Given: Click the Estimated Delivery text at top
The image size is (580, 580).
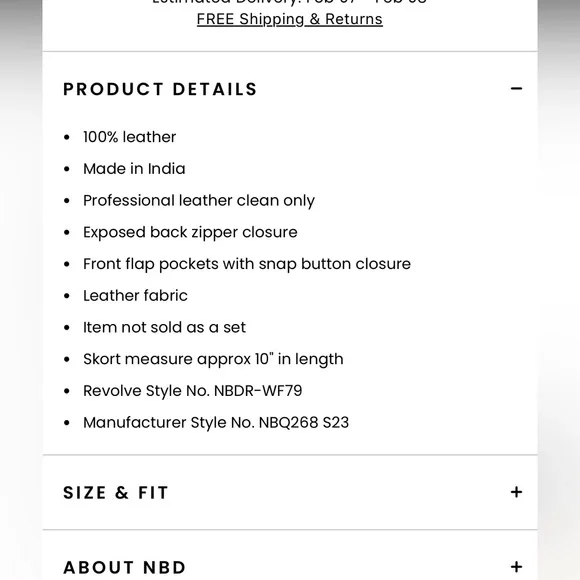Looking at the screenshot, I should (x=290, y=2).
